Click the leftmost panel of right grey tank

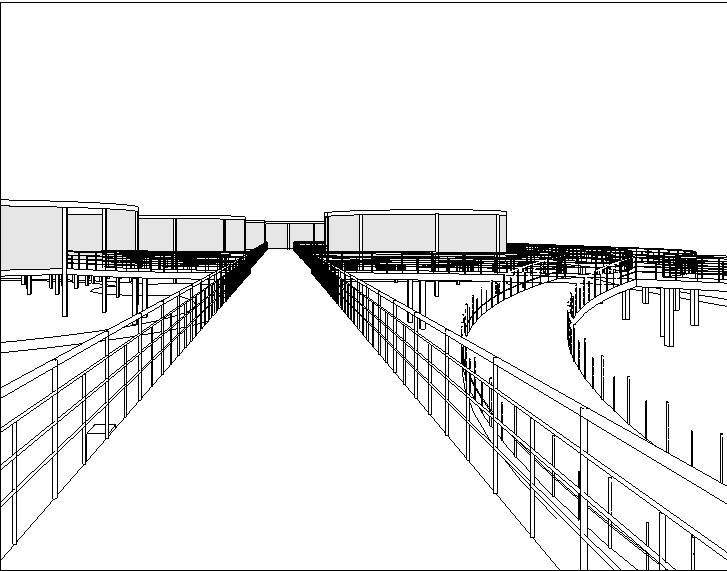(x=343, y=233)
